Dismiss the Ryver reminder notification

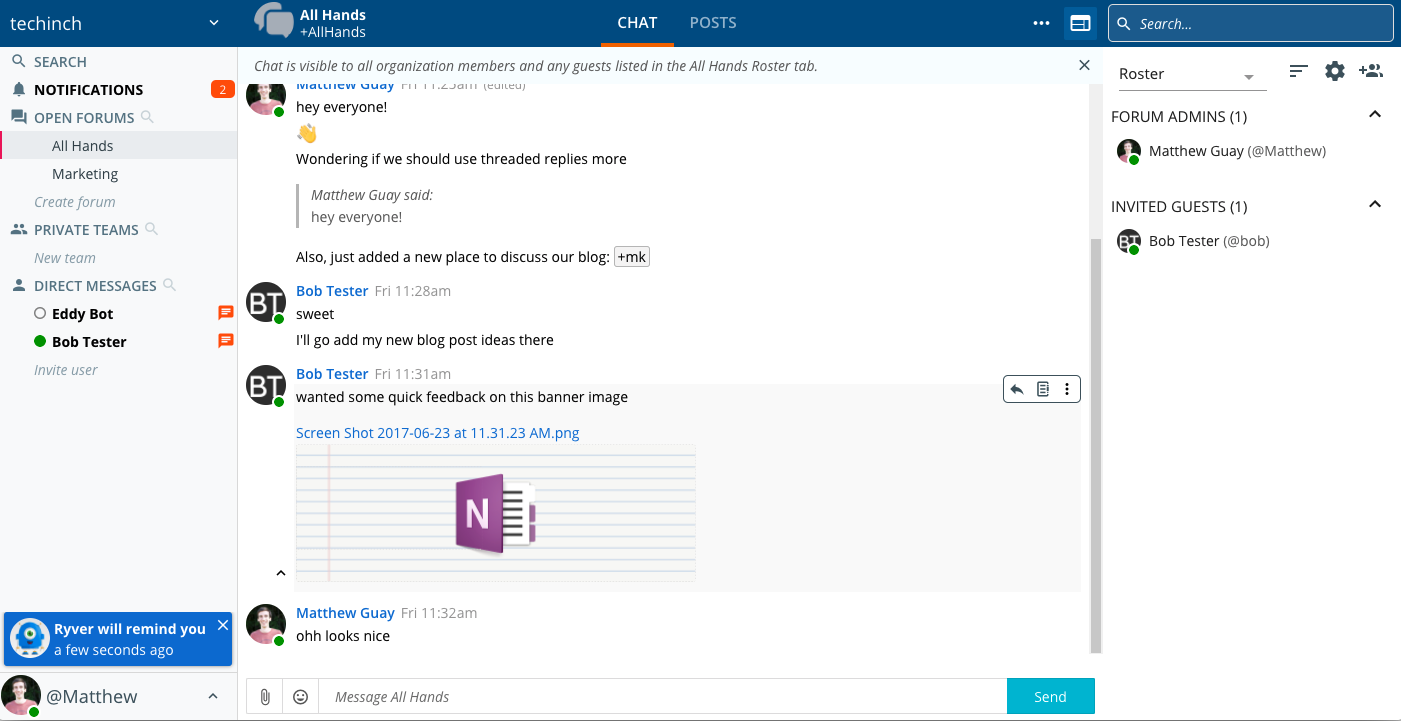pyautogui.click(x=223, y=625)
